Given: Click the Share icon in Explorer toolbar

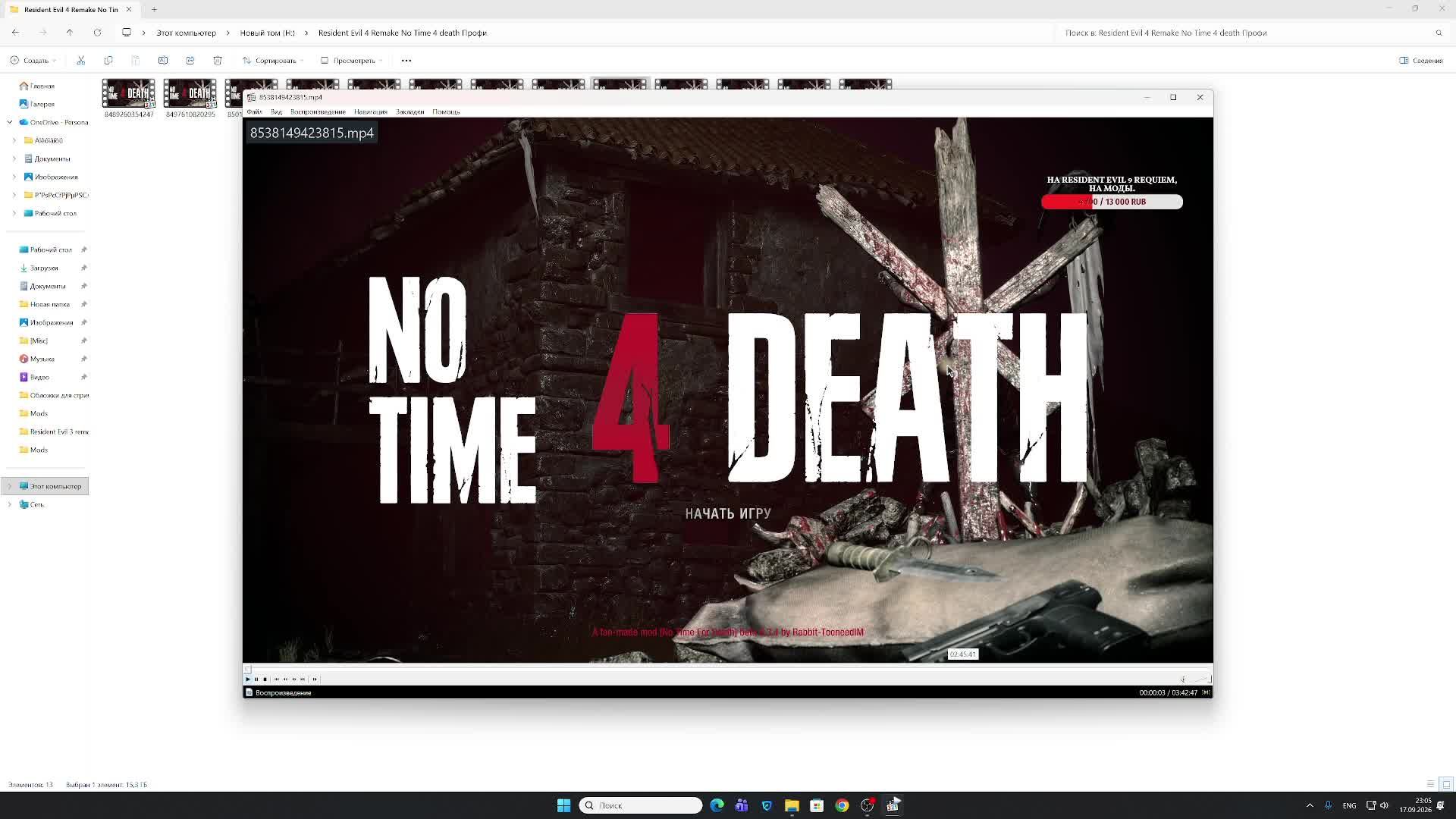Looking at the screenshot, I should click(190, 61).
